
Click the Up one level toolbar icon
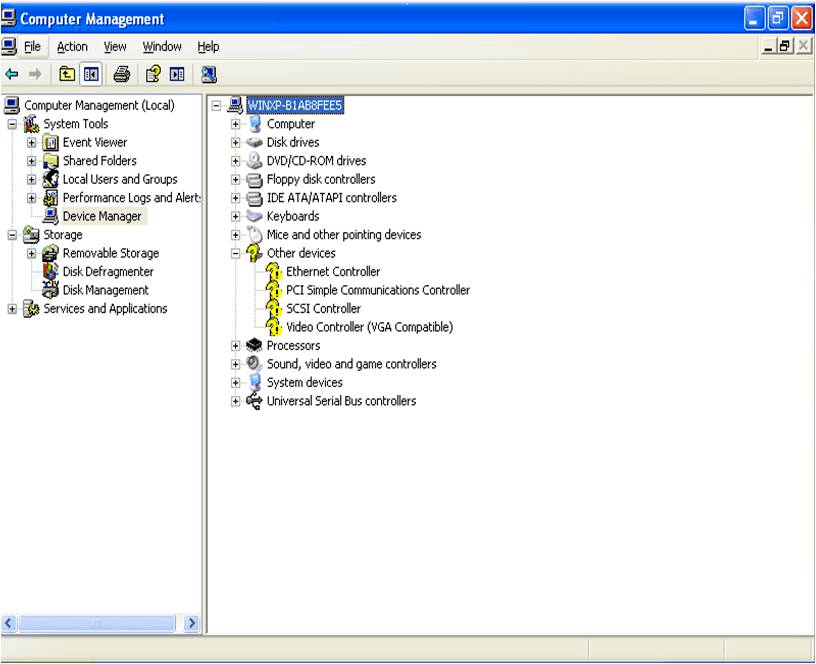click(x=67, y=74)
